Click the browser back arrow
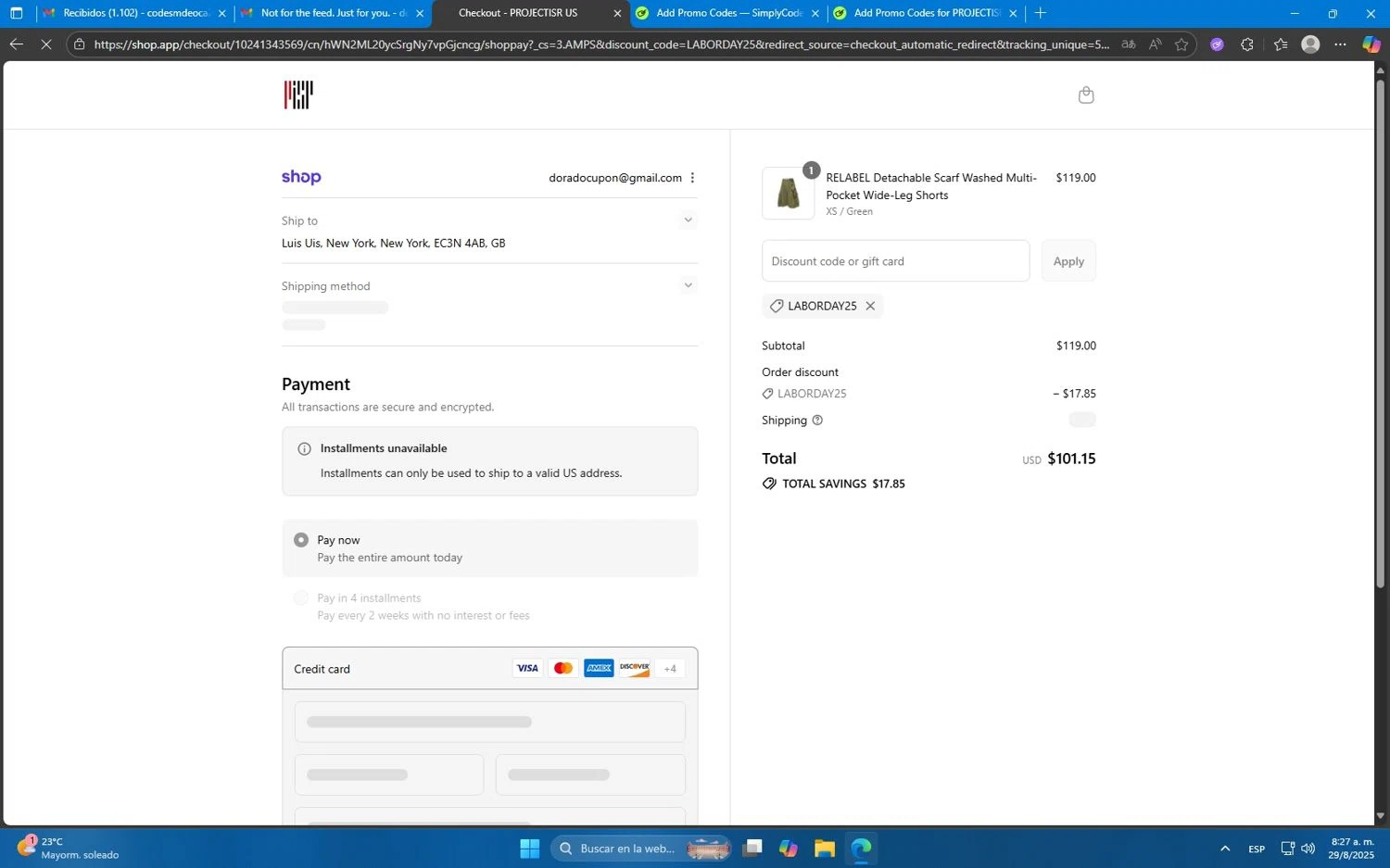Screen dimensions: 1390x868 (x=16, y=44)
